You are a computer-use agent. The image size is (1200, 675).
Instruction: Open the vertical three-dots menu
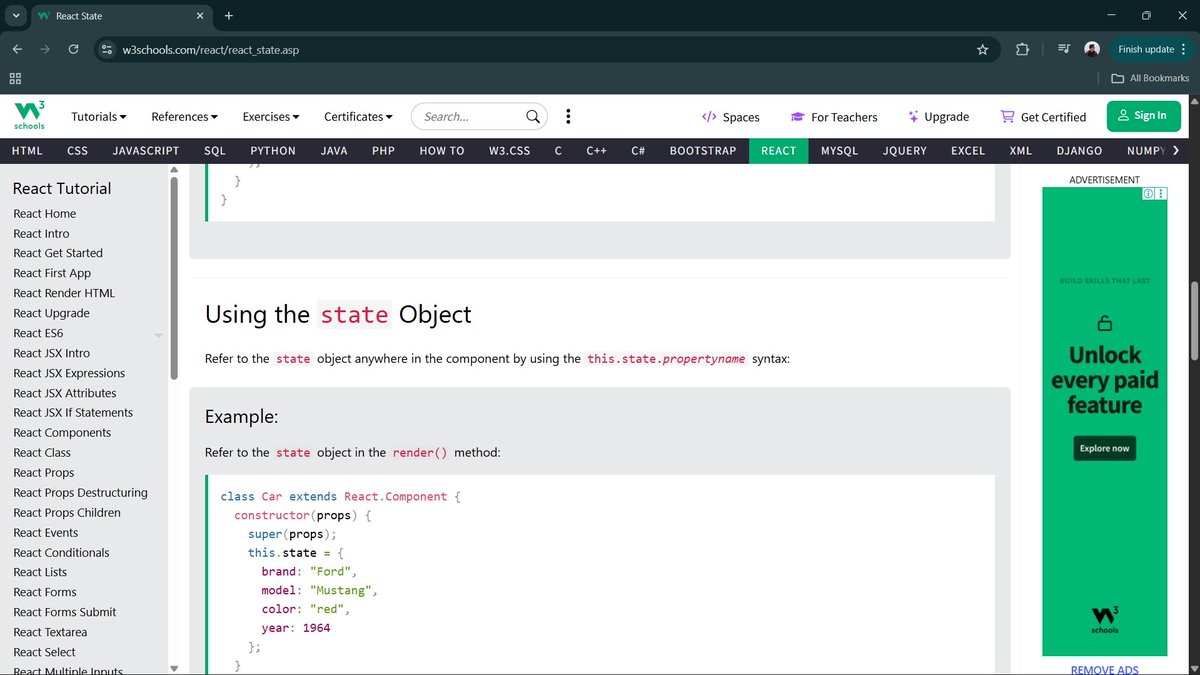(568, 117)
